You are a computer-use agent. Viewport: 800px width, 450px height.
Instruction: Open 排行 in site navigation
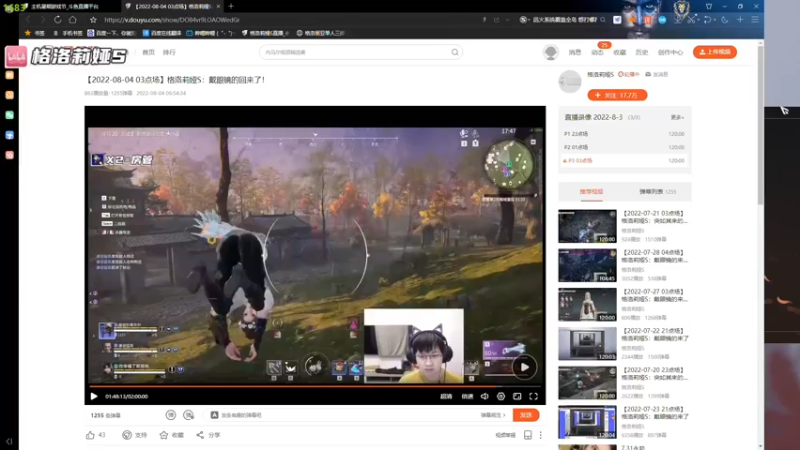(169, 52)
